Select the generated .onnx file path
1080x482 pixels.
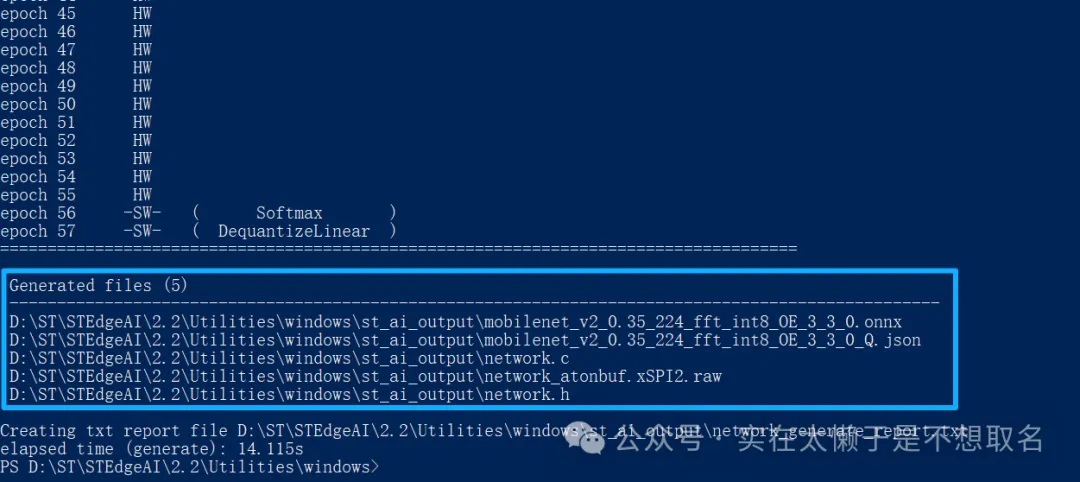tap(455, 322)
